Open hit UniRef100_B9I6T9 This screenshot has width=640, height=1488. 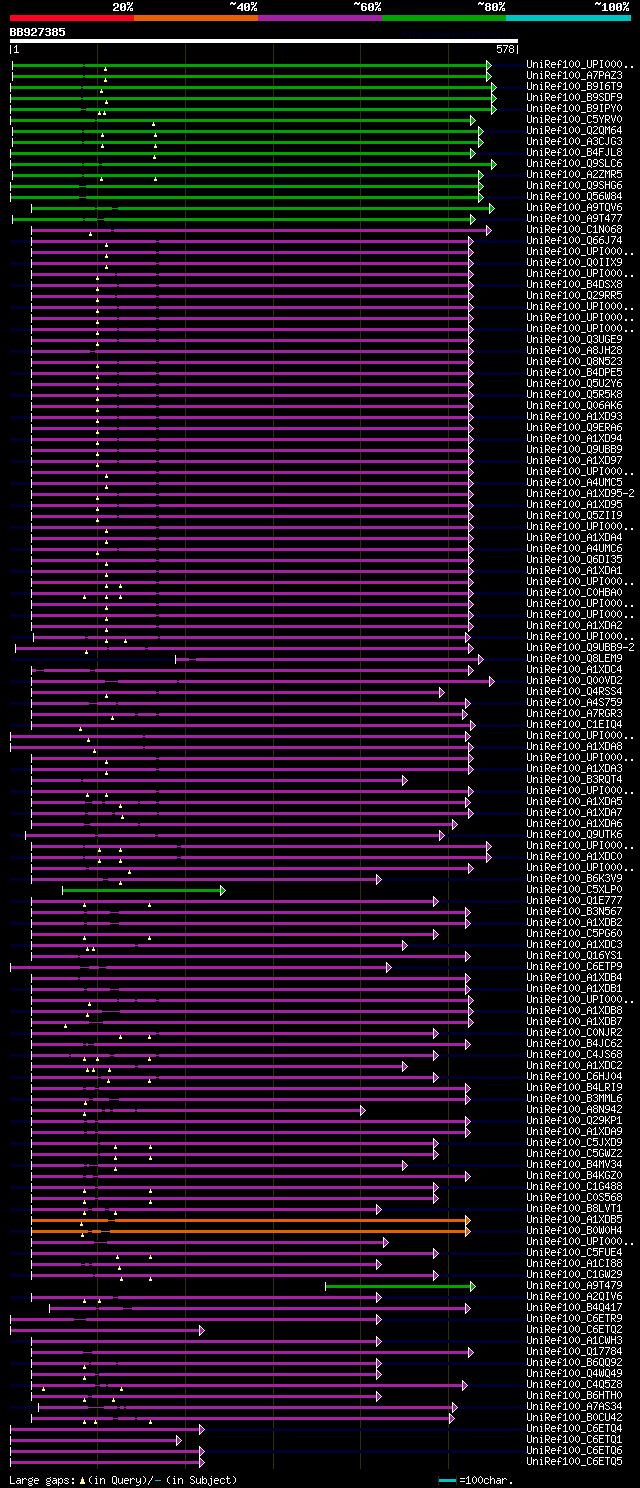[x=574, y=86]
